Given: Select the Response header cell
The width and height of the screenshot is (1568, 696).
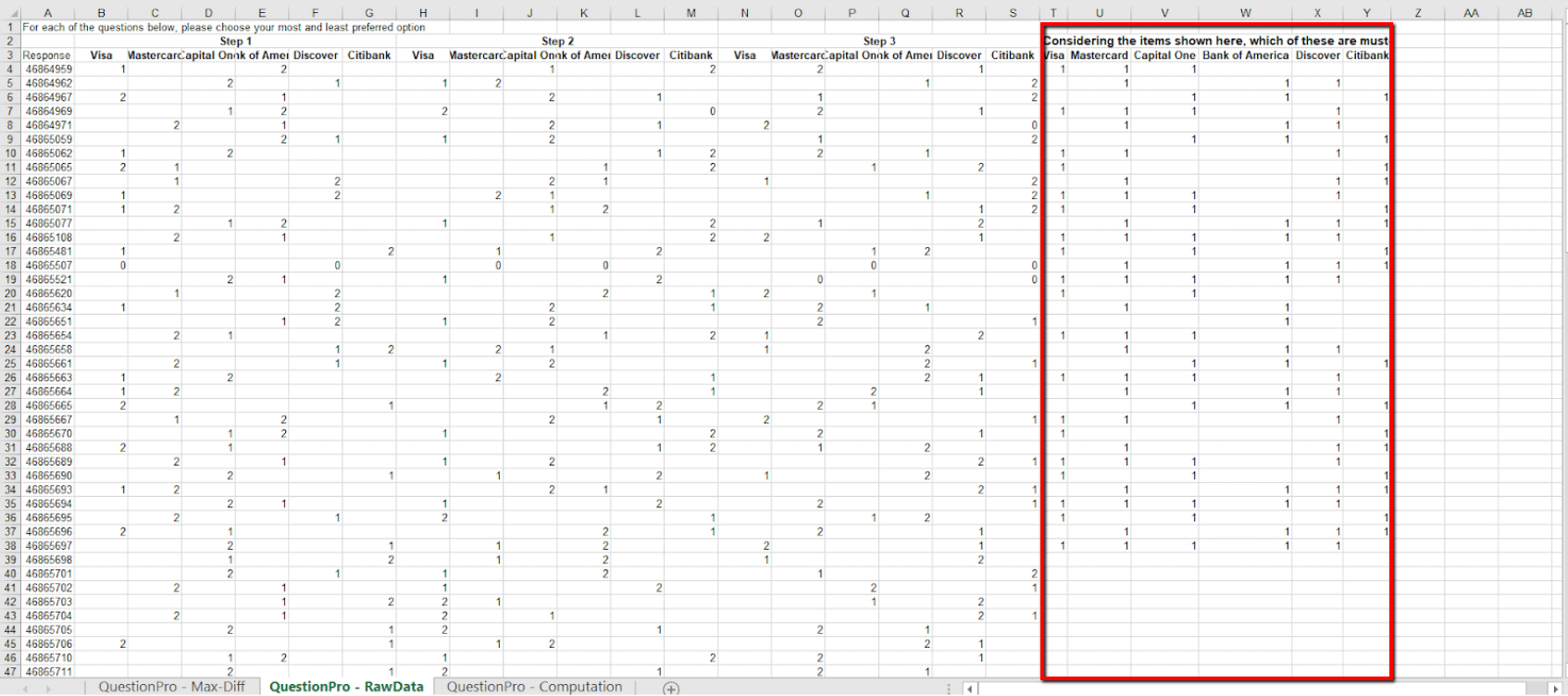Looking at the screenshot, I should [46, 56].
